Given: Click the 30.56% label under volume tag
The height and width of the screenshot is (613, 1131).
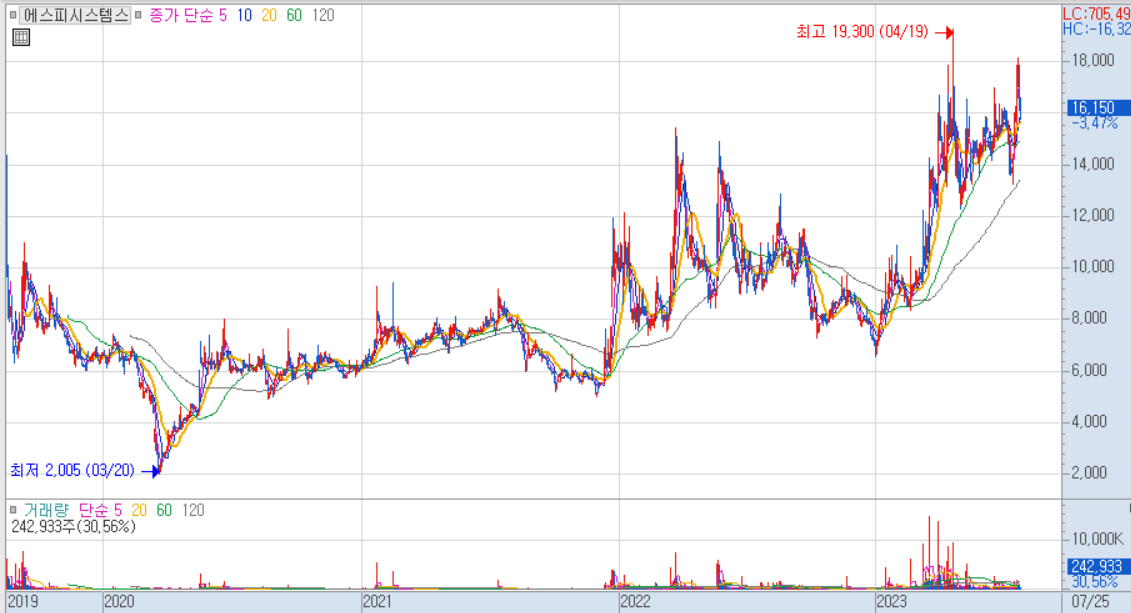Looking at the screenshot, I should tap(1094, 581).
